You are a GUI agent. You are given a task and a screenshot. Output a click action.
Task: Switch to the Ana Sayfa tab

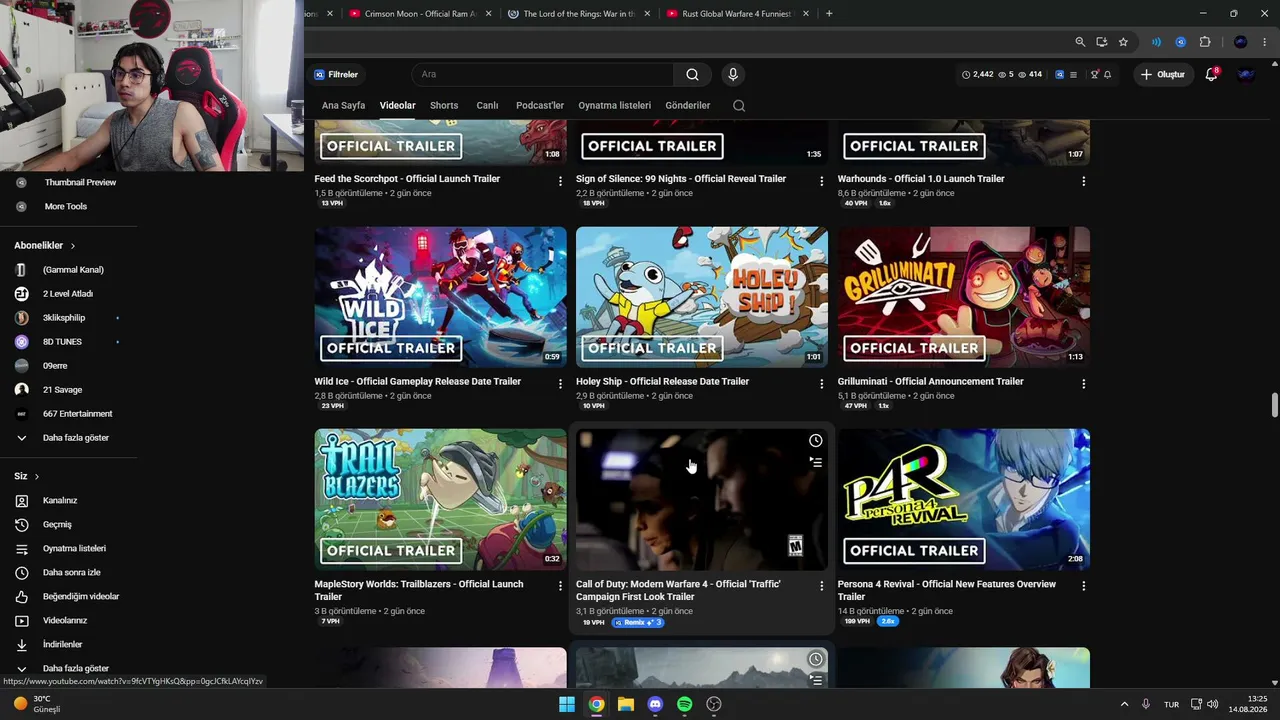[343, 105]
